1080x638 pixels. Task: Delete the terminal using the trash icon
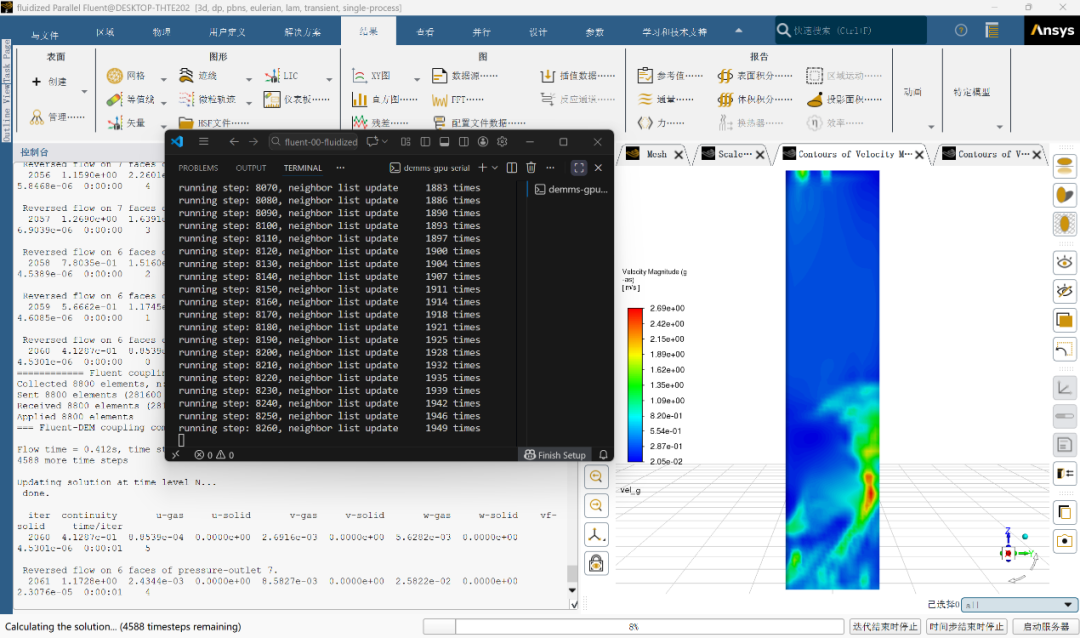click(x=531, y=168)
